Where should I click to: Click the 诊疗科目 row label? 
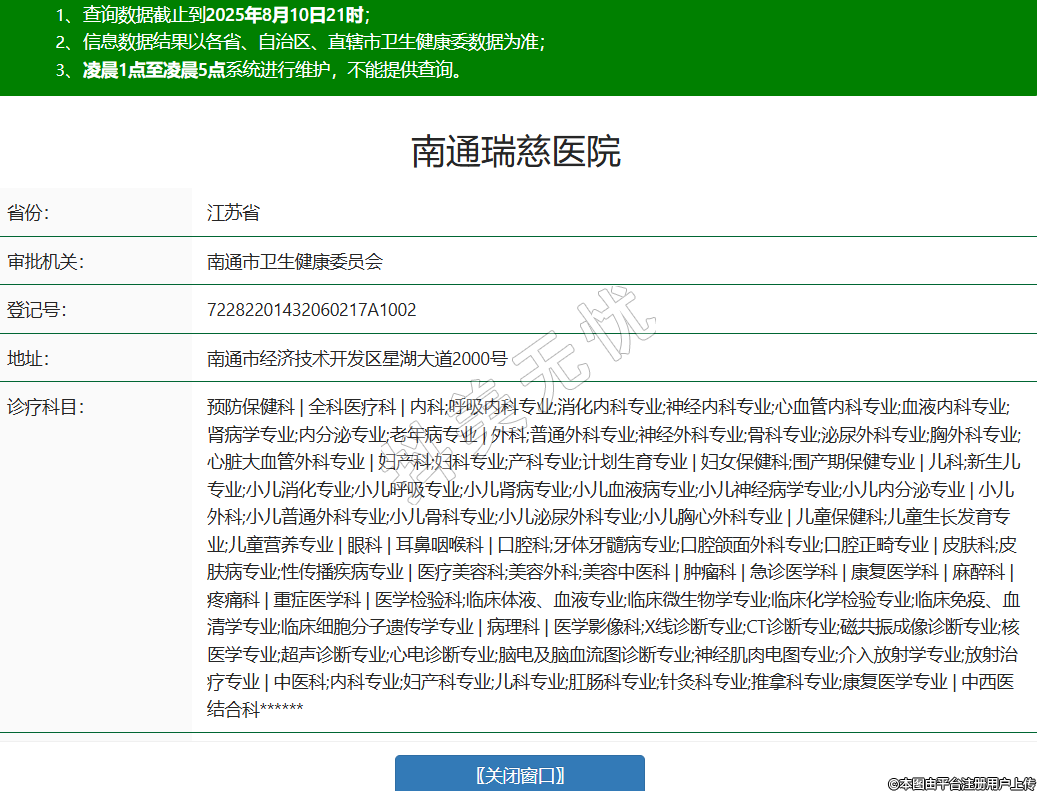tap(43, 407)
